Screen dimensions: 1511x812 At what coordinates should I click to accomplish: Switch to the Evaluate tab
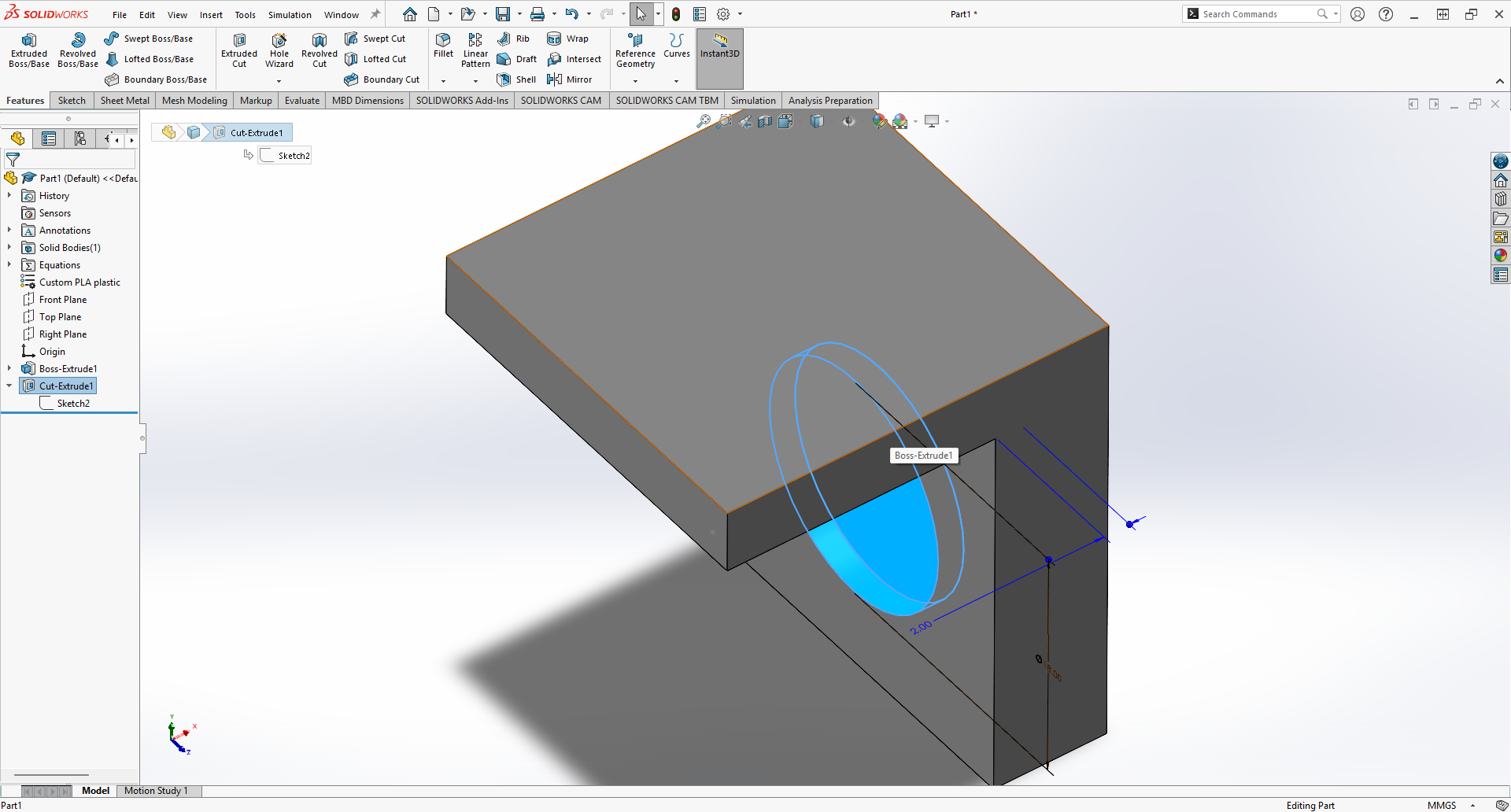point(302,101)
